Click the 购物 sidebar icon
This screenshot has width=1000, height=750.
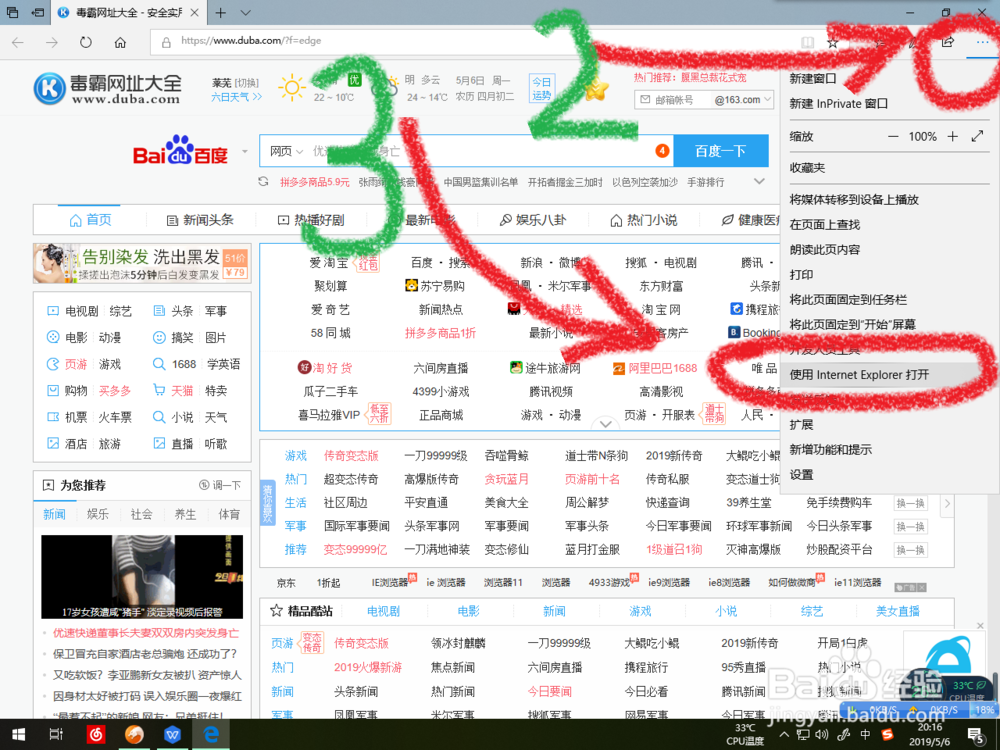(x=53, y=390)
